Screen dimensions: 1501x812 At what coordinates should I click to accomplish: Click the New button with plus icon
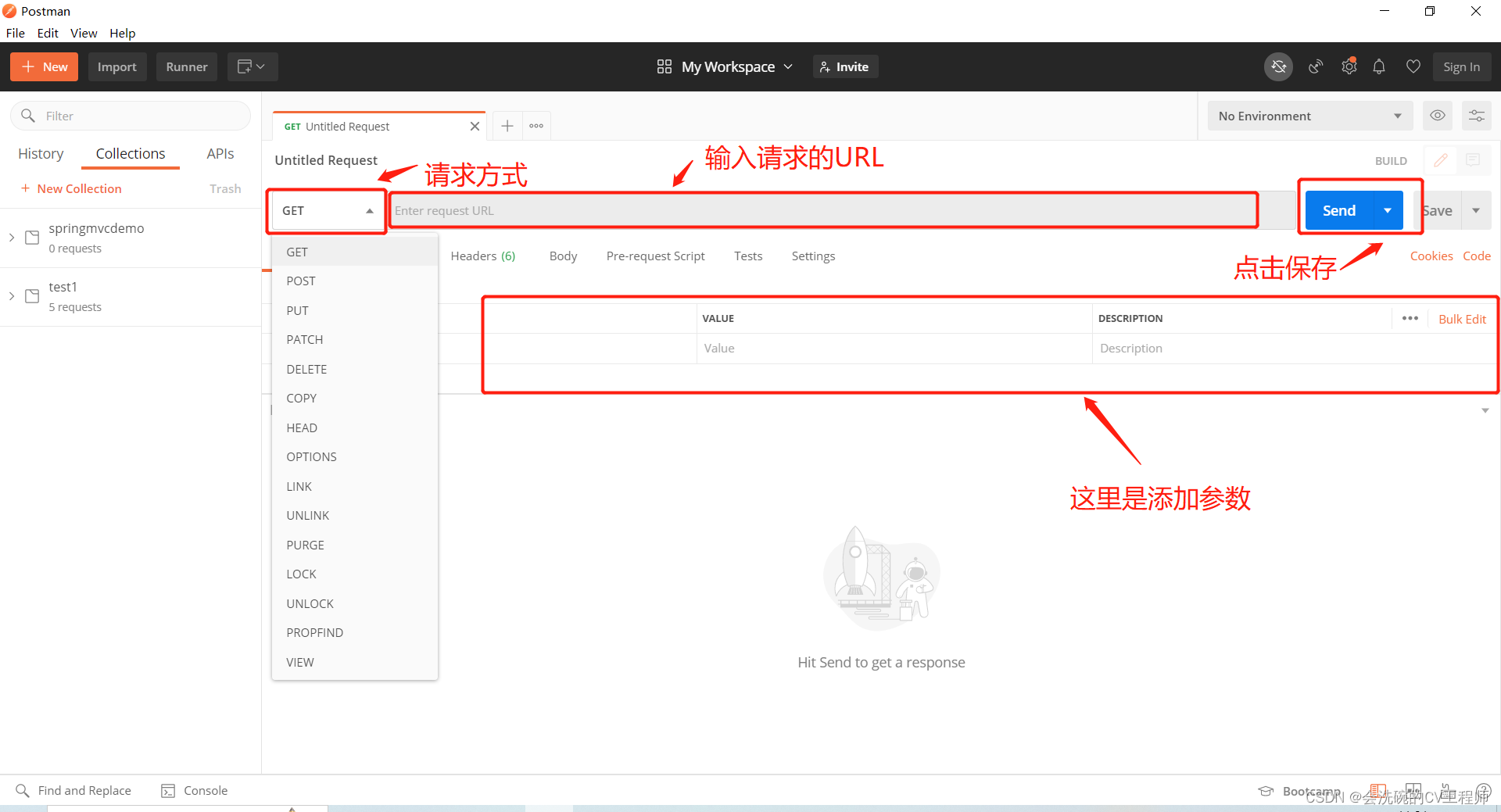(45, 67)
